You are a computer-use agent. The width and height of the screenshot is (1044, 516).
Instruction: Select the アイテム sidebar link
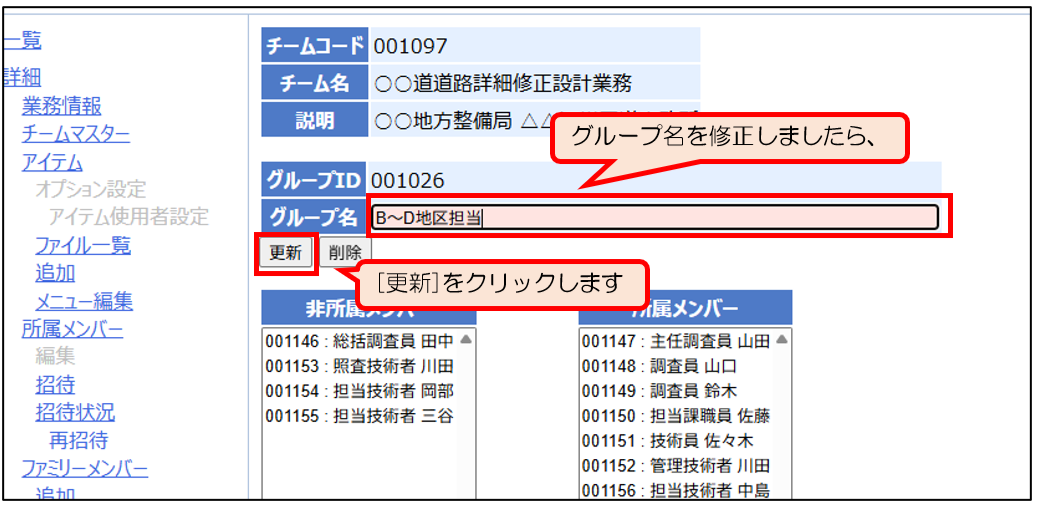tap(52, 162)
